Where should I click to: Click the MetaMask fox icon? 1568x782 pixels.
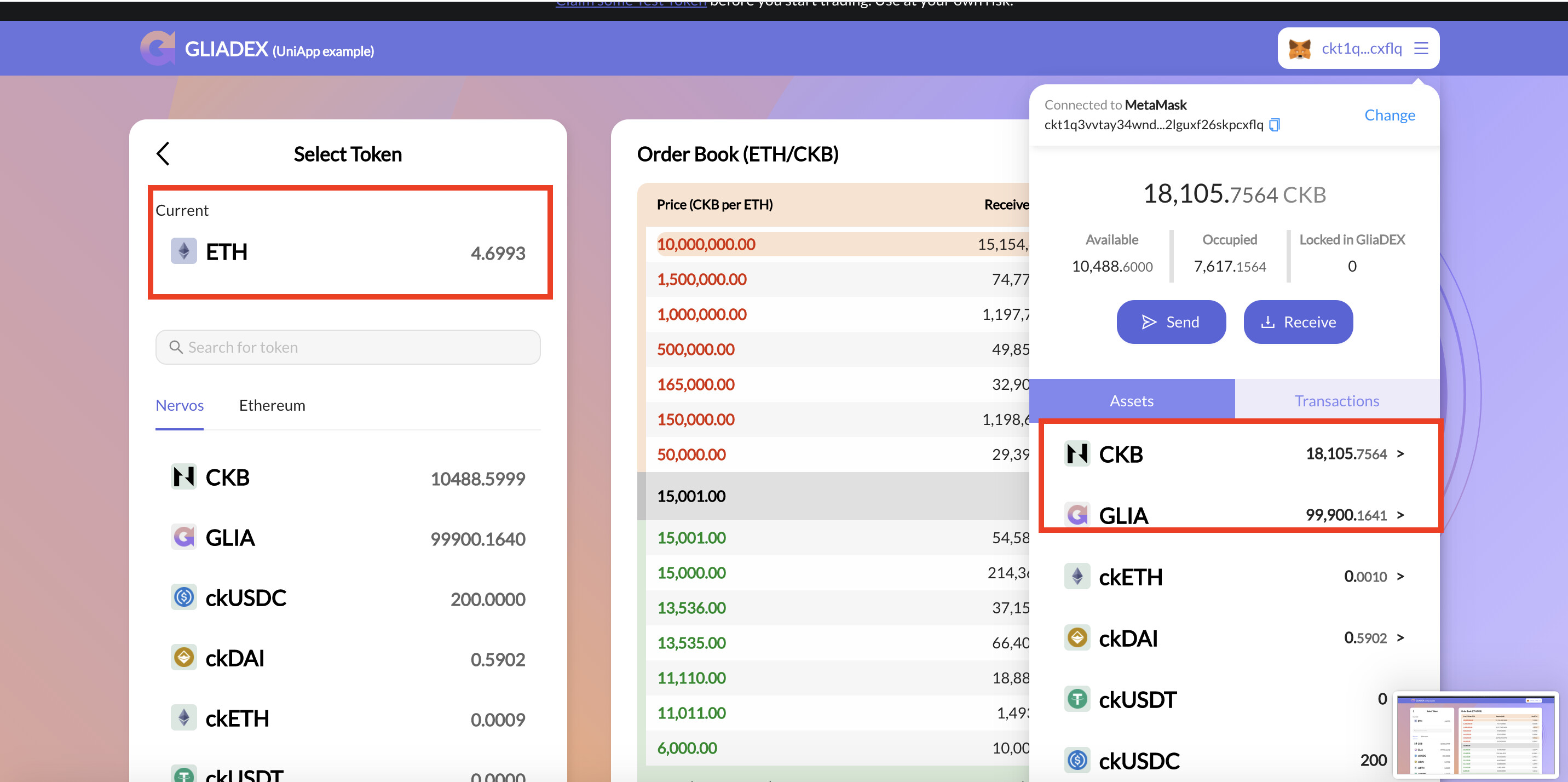pos(1300,49)
